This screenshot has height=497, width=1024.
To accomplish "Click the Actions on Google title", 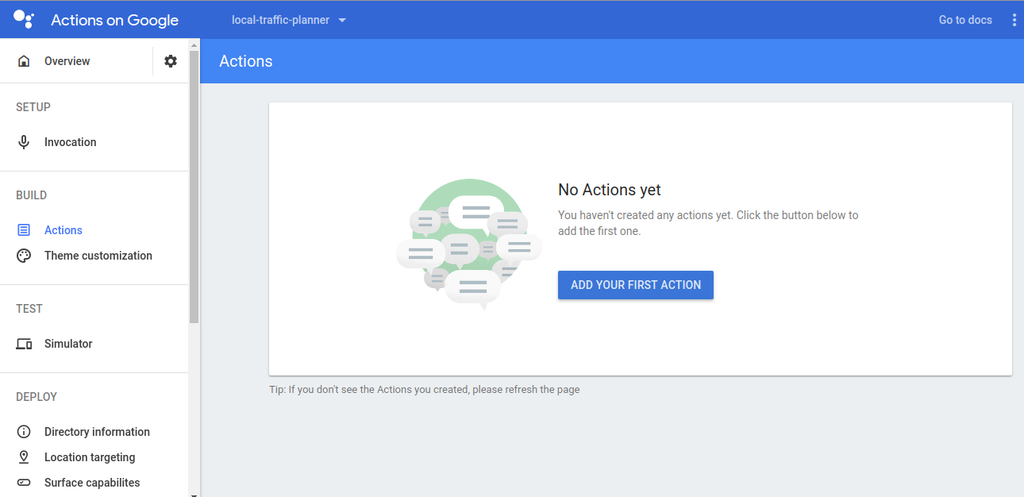I will 115,20.
